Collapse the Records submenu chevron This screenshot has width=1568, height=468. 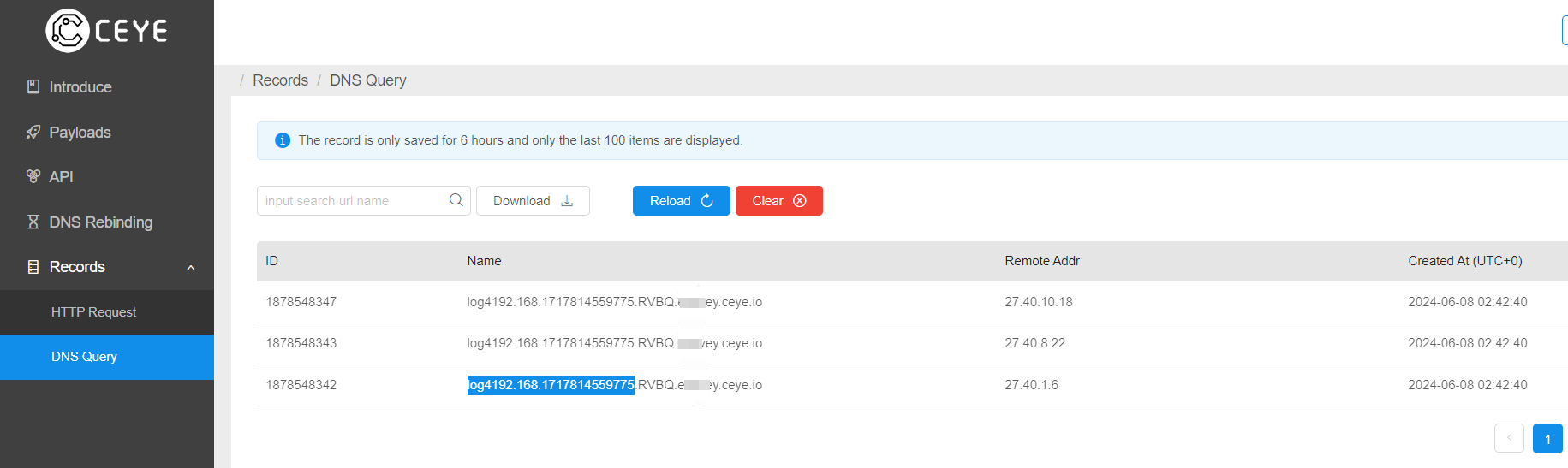click(191, 268)
